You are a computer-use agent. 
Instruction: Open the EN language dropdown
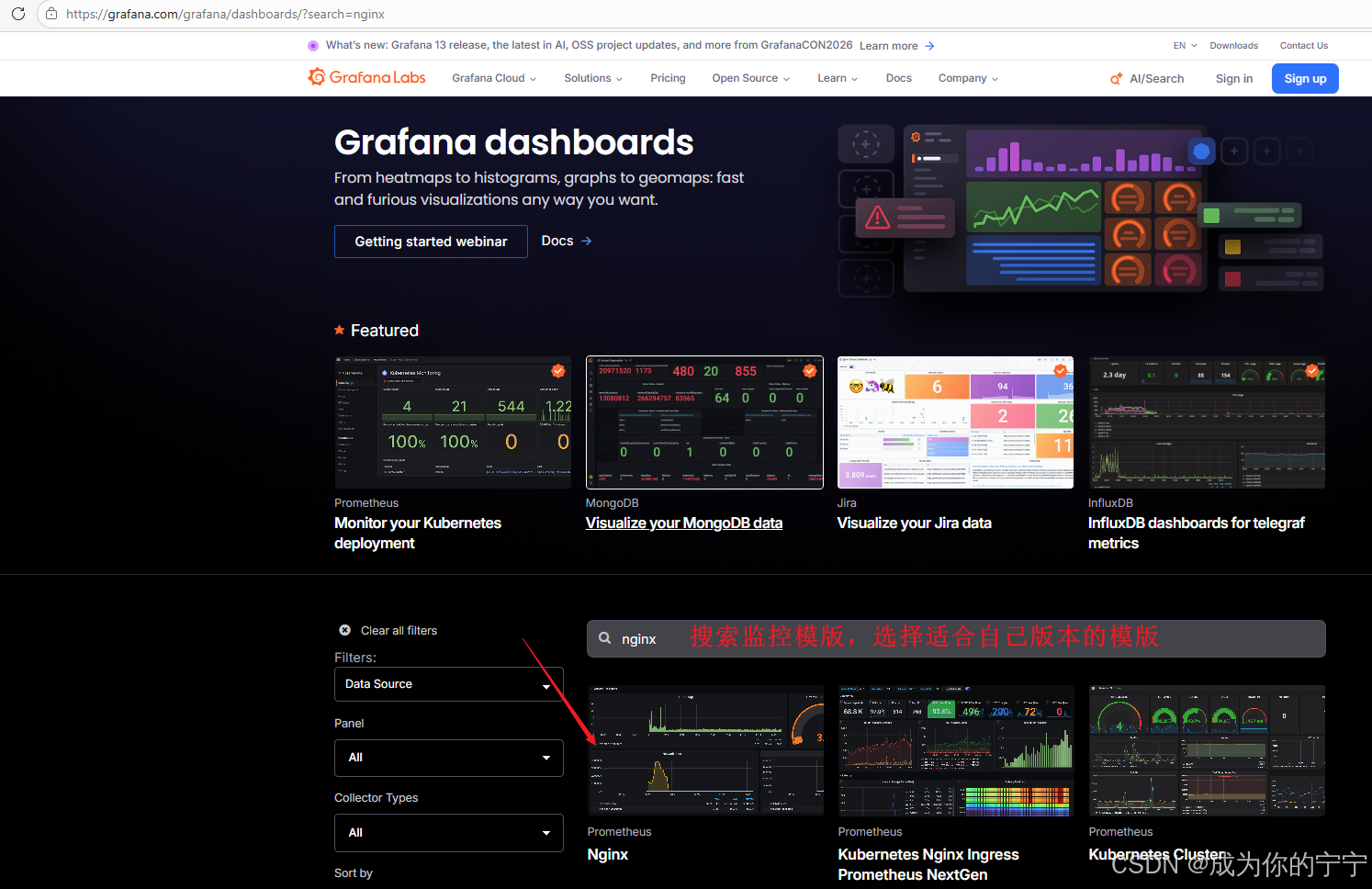(x=1185, y=45)
